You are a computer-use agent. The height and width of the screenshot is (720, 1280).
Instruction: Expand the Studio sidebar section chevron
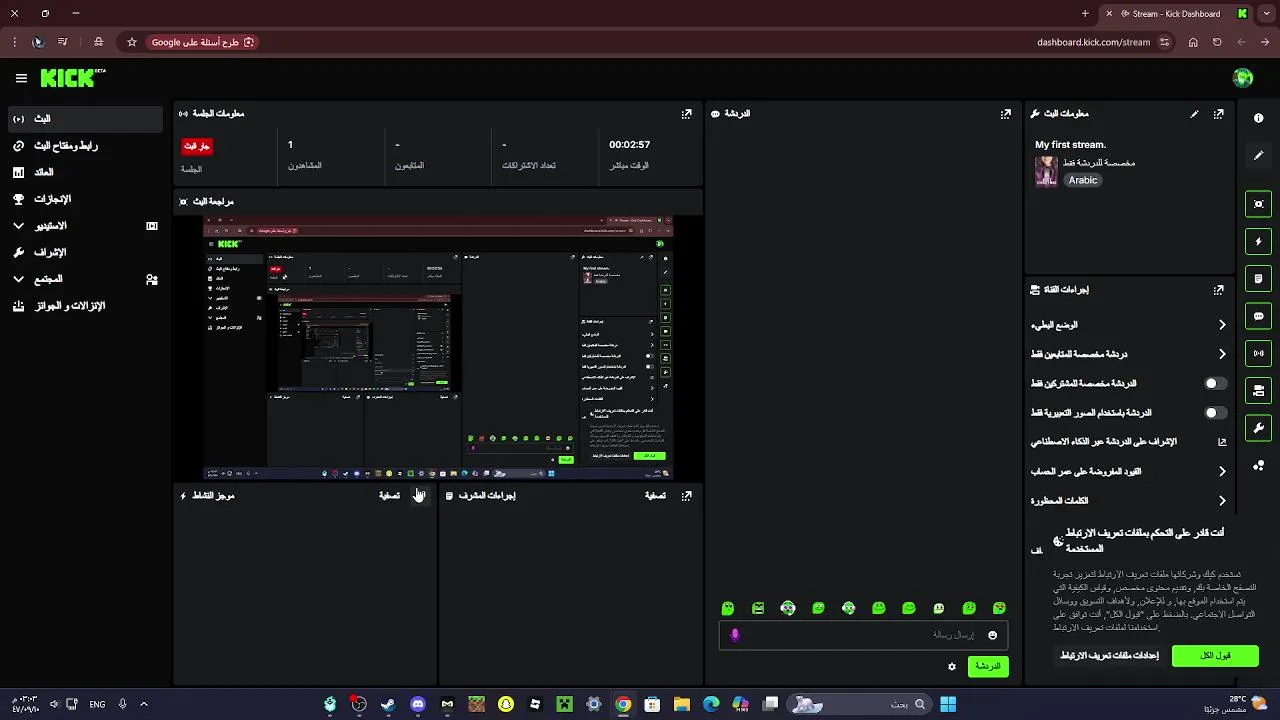(x=19, y=226)
